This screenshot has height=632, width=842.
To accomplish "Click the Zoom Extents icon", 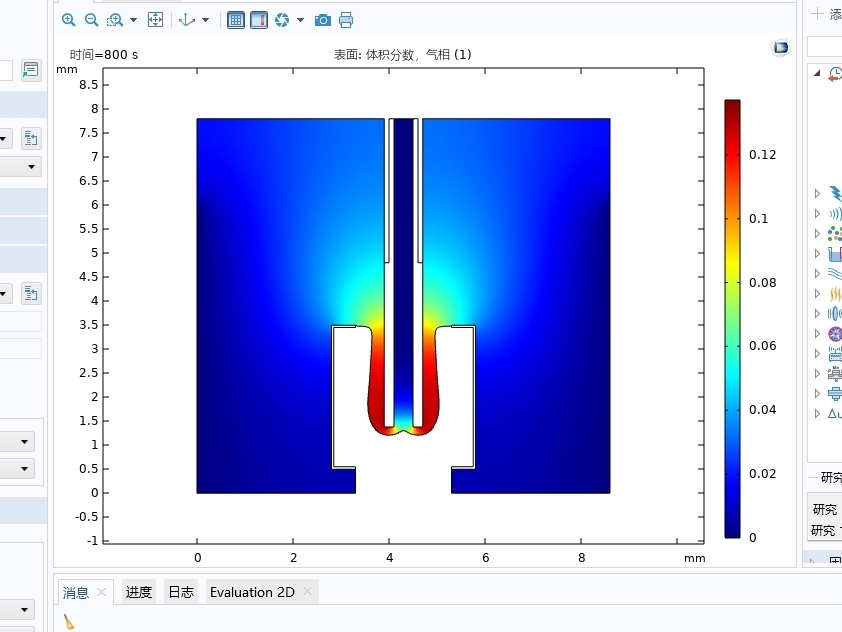I will click(x=155, y=20).
